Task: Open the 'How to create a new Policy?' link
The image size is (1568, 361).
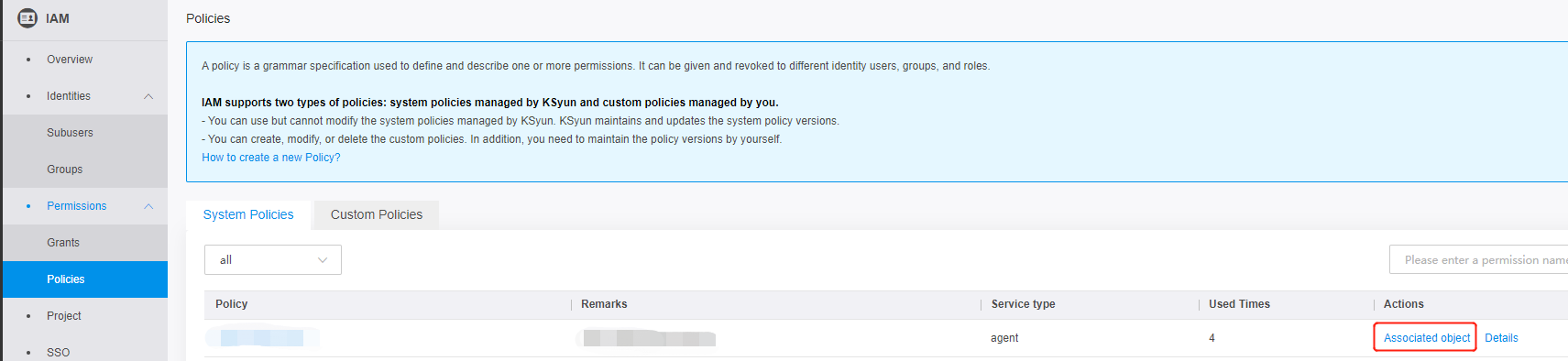Action: [x=271, y=158]
